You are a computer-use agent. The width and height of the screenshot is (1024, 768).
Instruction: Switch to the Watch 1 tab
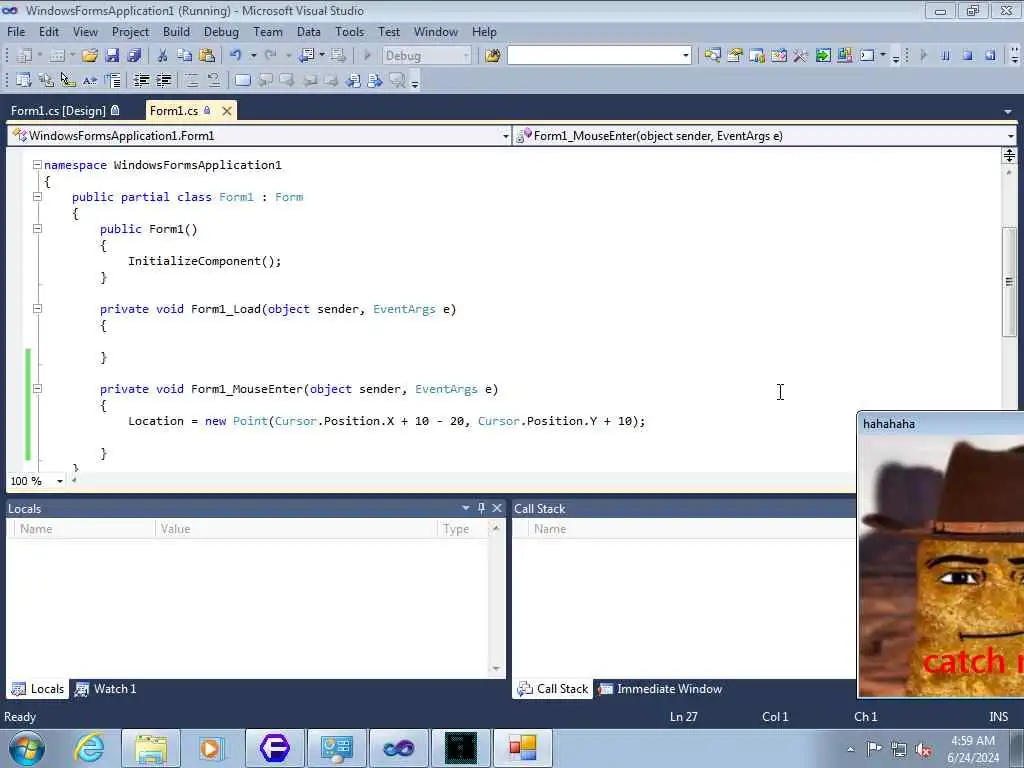click(106, 688)
